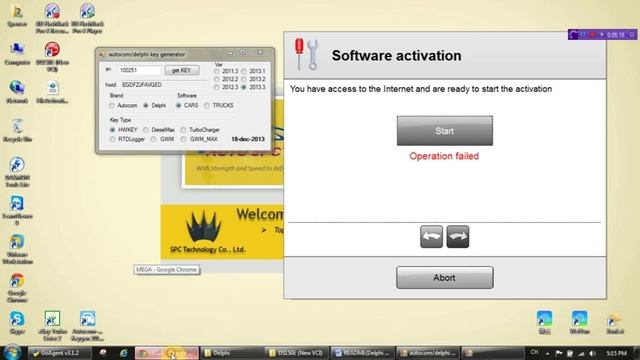
Task: Select the Autocom desktop shortcut next to Turbo Lister
Action: pos(87,326)
